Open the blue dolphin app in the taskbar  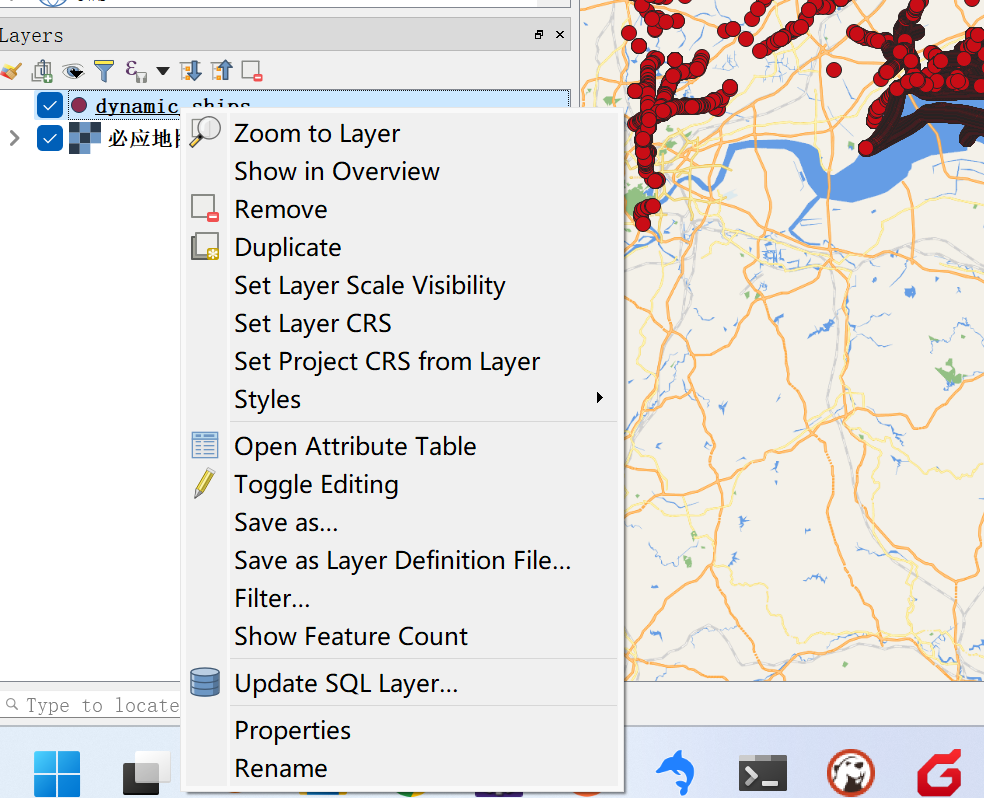[x=675, y=772]
